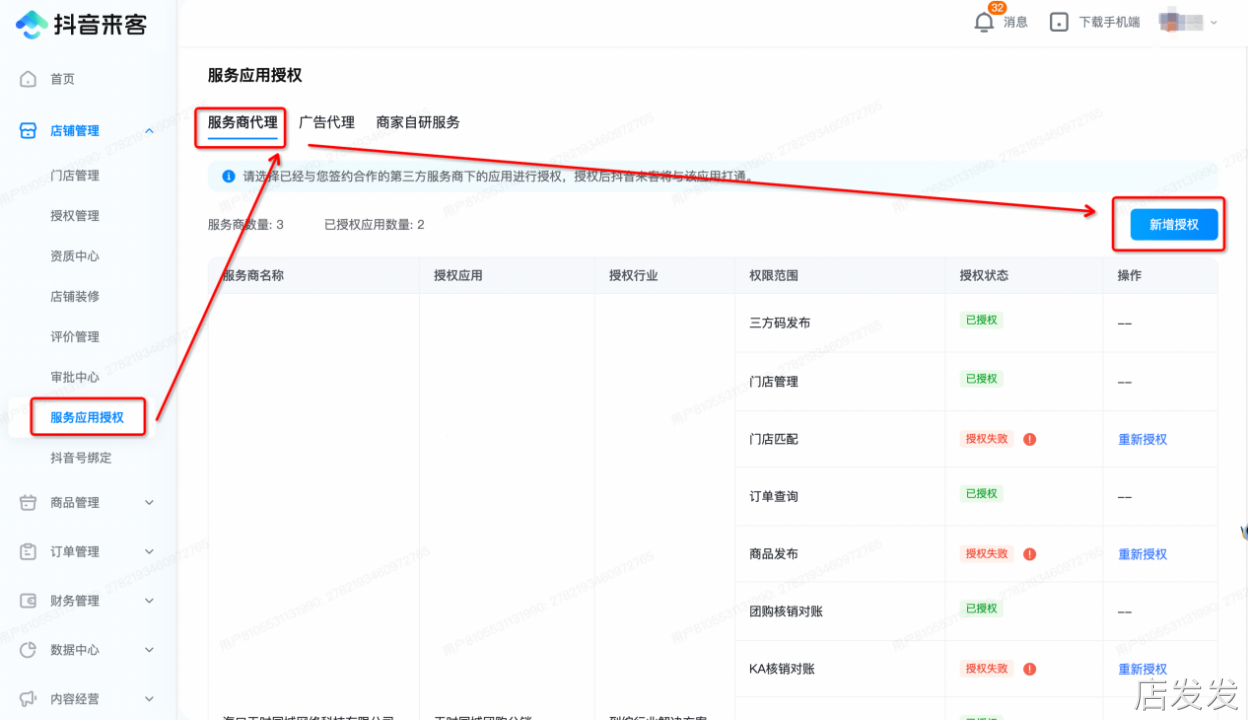The image size is (1248, 720).
Task: Click the 内容经营 megaphone icon
Action: pyautogui.click(x=29, y=699)
